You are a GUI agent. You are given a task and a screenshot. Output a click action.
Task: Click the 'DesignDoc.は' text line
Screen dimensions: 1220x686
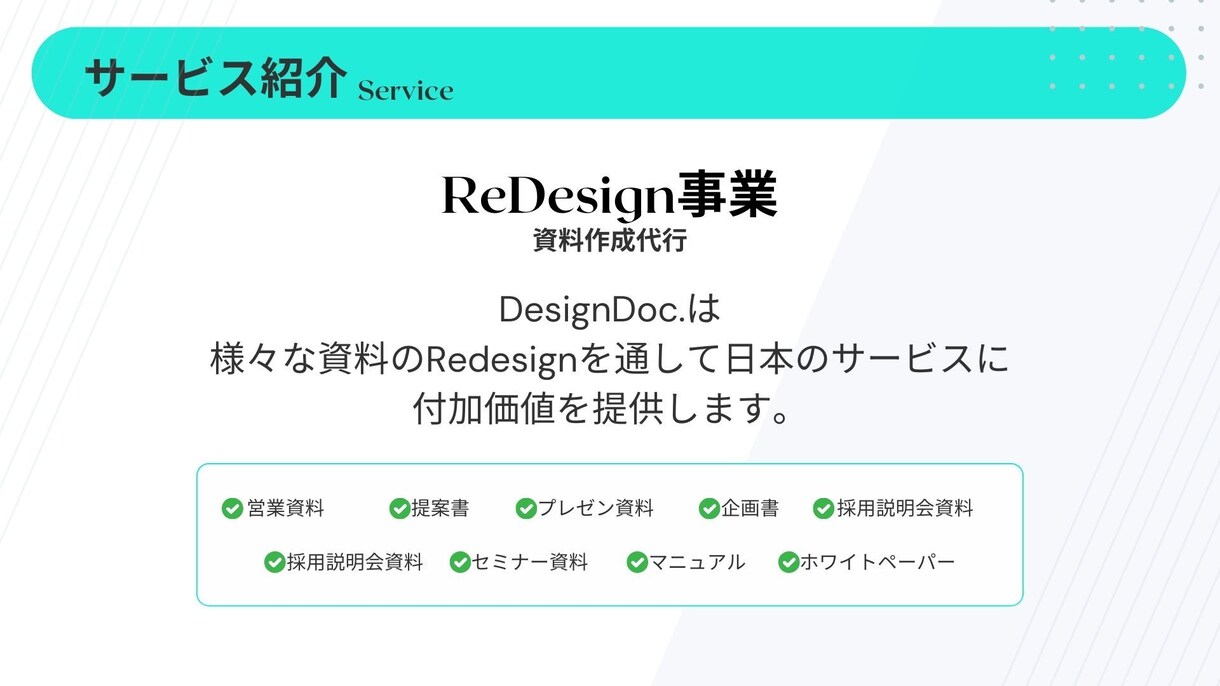[x=610, y=310]
